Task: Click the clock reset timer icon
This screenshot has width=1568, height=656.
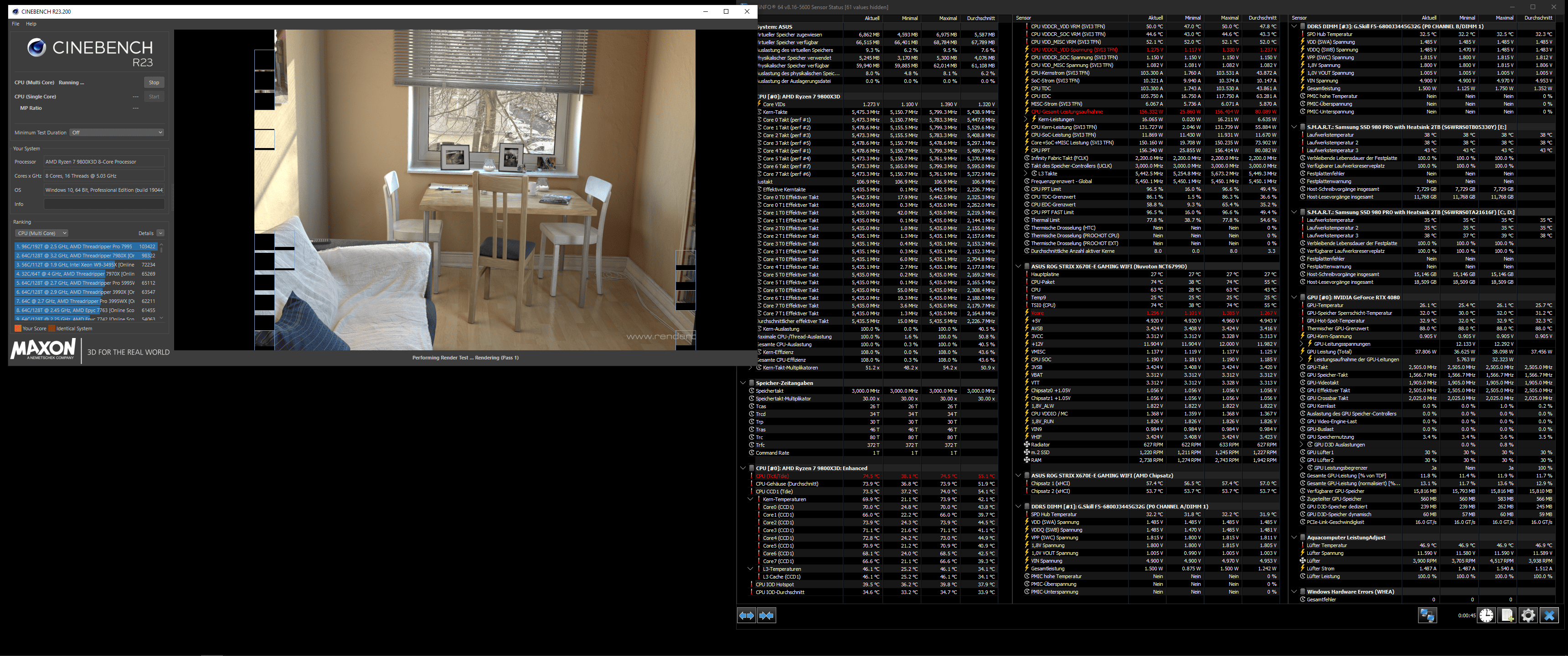Action: [x=1486, y=615]
